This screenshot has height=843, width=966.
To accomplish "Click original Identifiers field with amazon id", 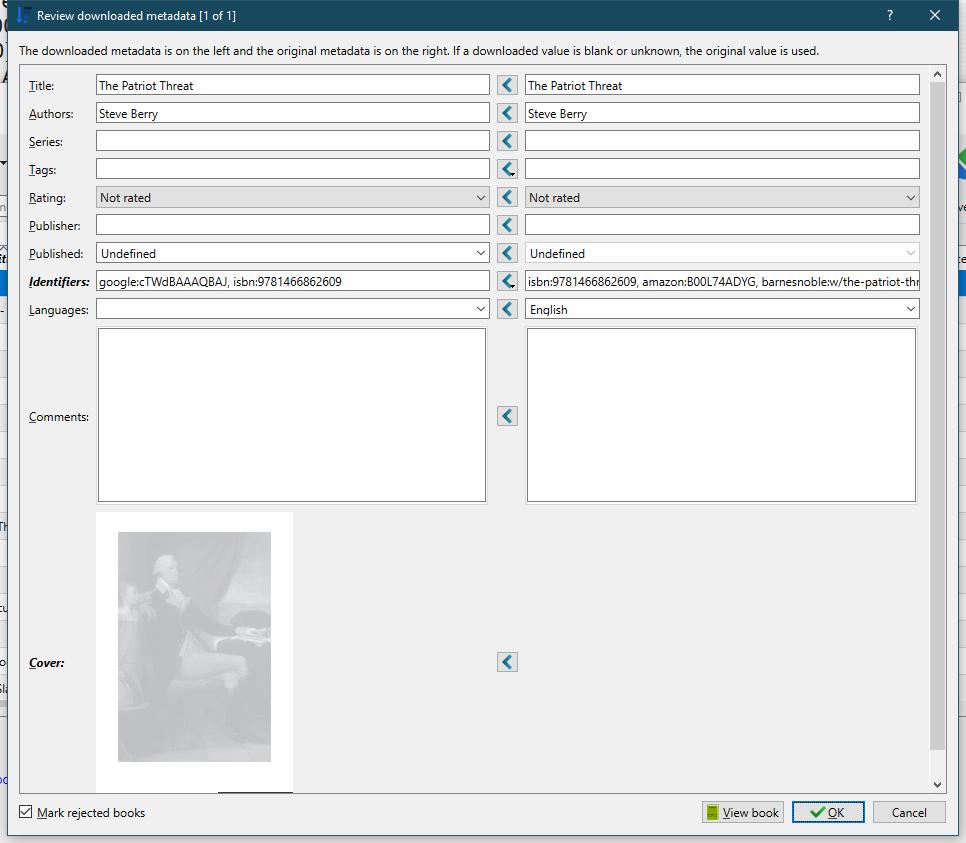I will [x=722, y=282].
